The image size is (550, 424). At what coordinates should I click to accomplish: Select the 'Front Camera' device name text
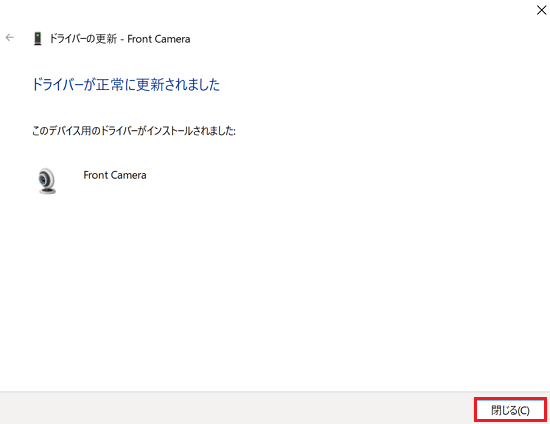(x=115, y=175)
